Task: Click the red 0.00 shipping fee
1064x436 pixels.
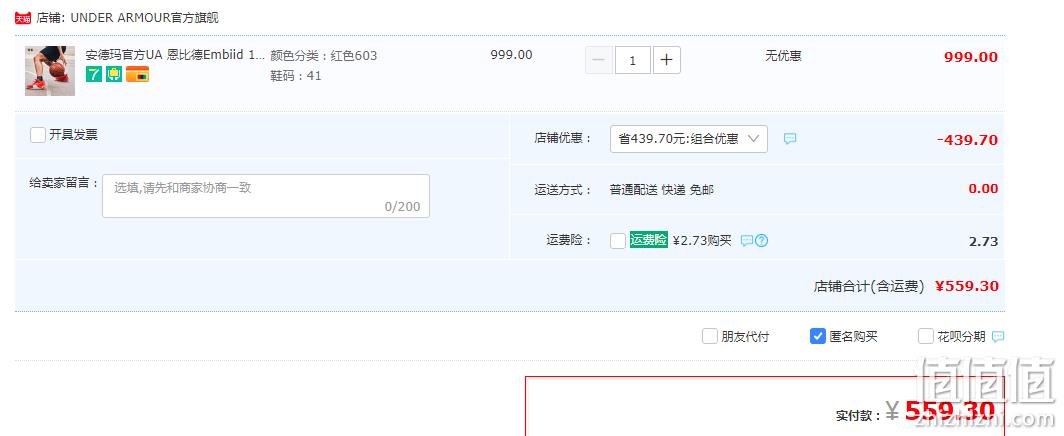Action: 983,189
